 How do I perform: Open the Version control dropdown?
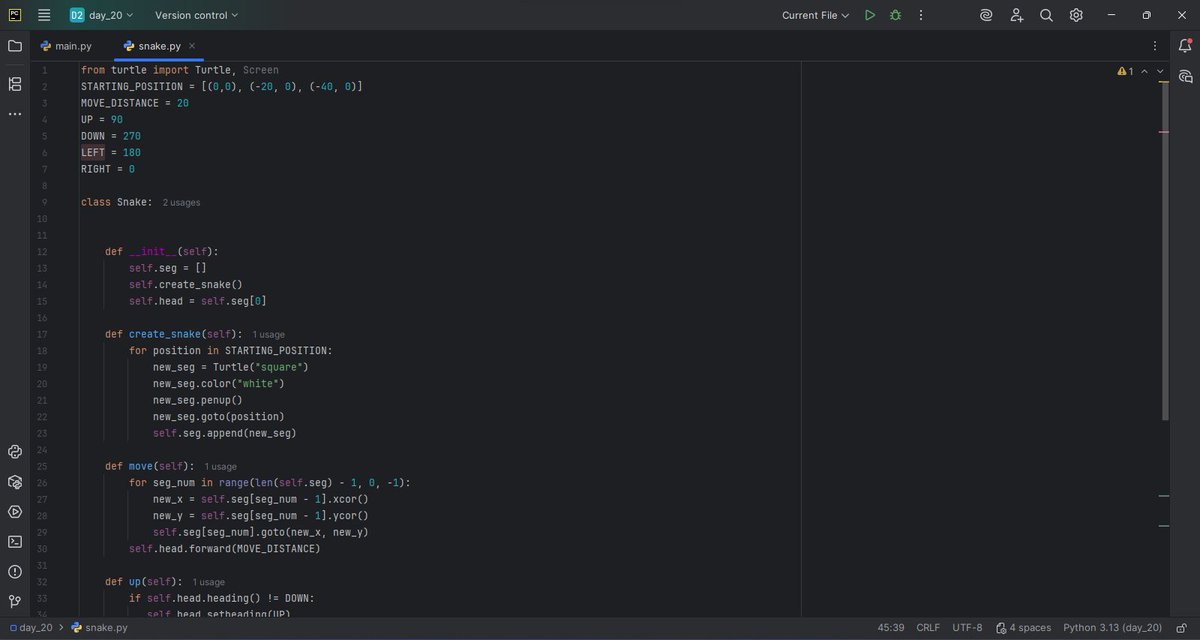[x=197, y=15]
